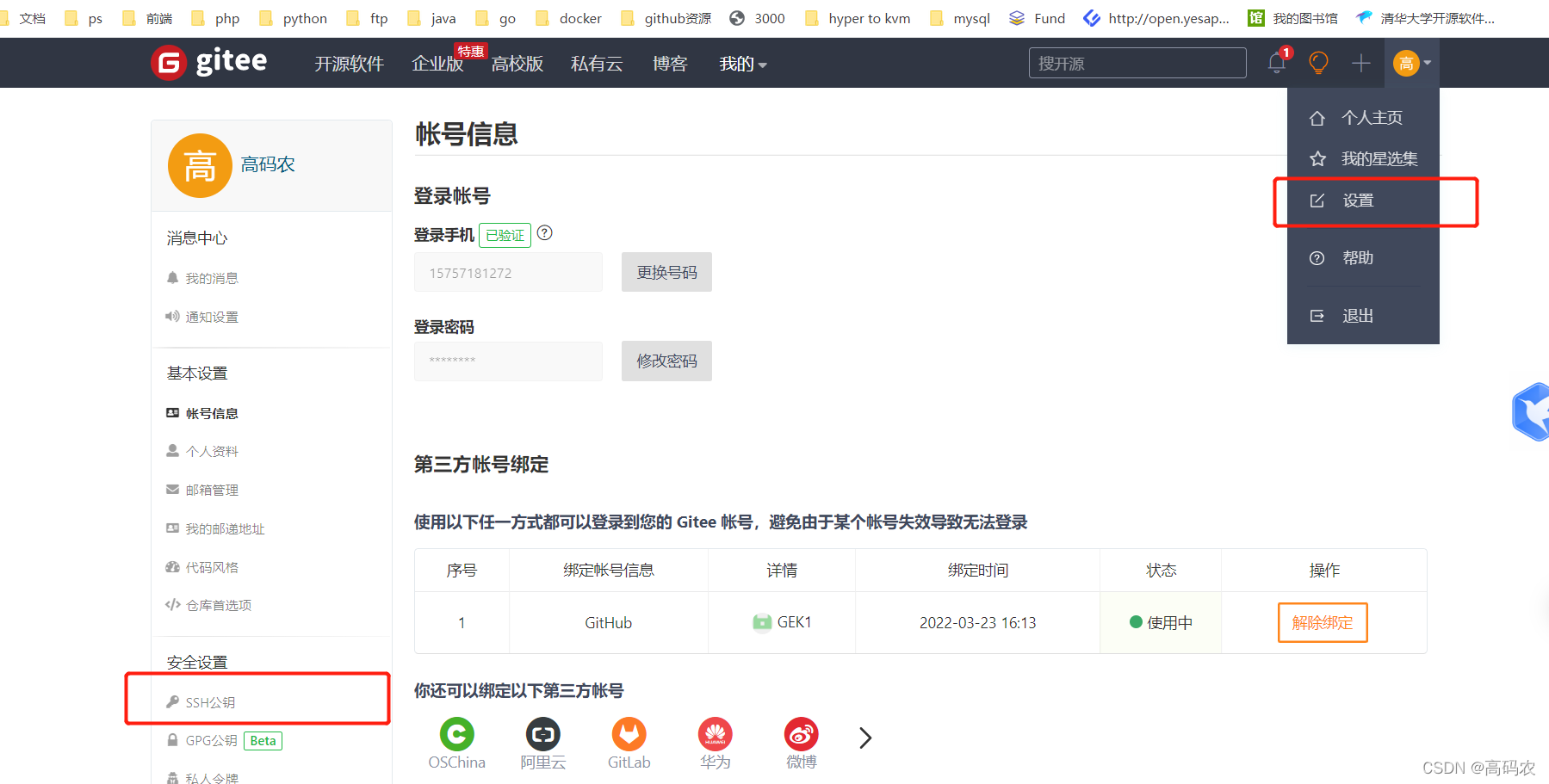Screen dimensions: 1549x784
Task: Expand the 我的 menu
Action: pyautogui.click(x=743, y=64)
